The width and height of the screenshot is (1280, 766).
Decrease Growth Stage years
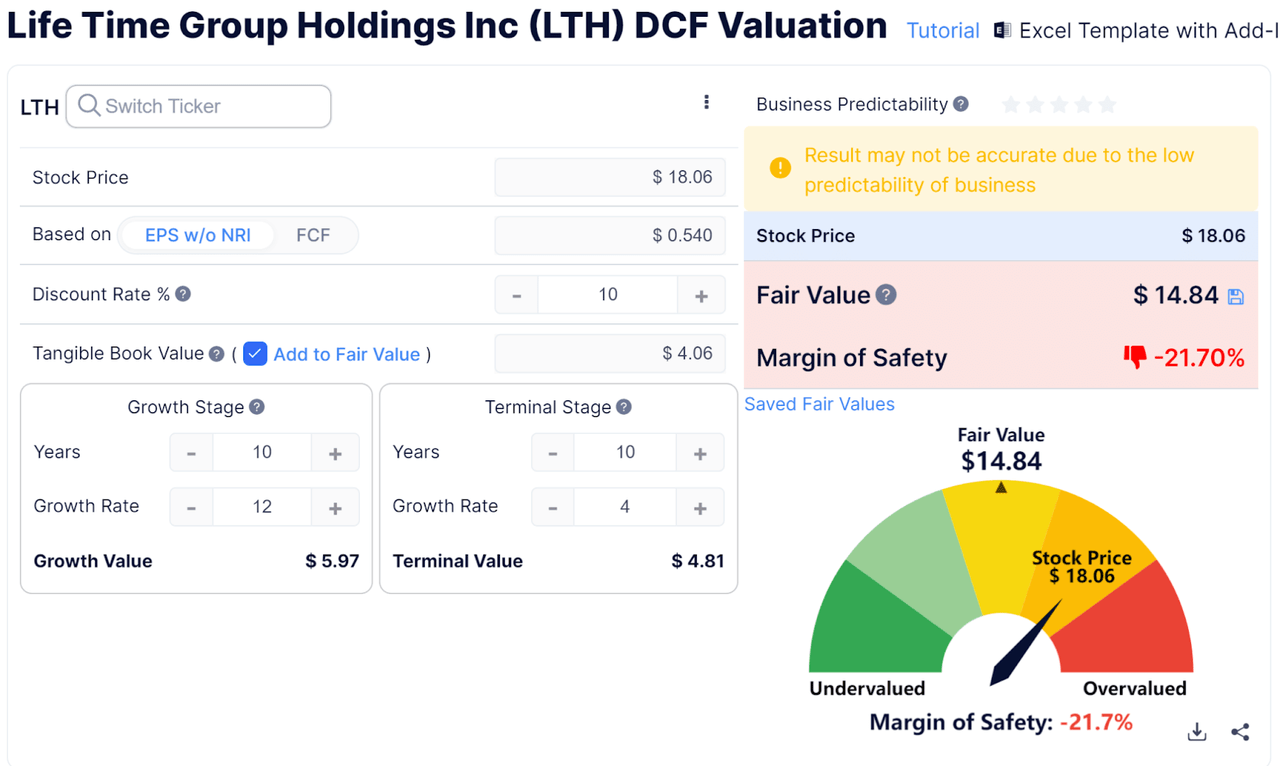[x=191, y=452]
